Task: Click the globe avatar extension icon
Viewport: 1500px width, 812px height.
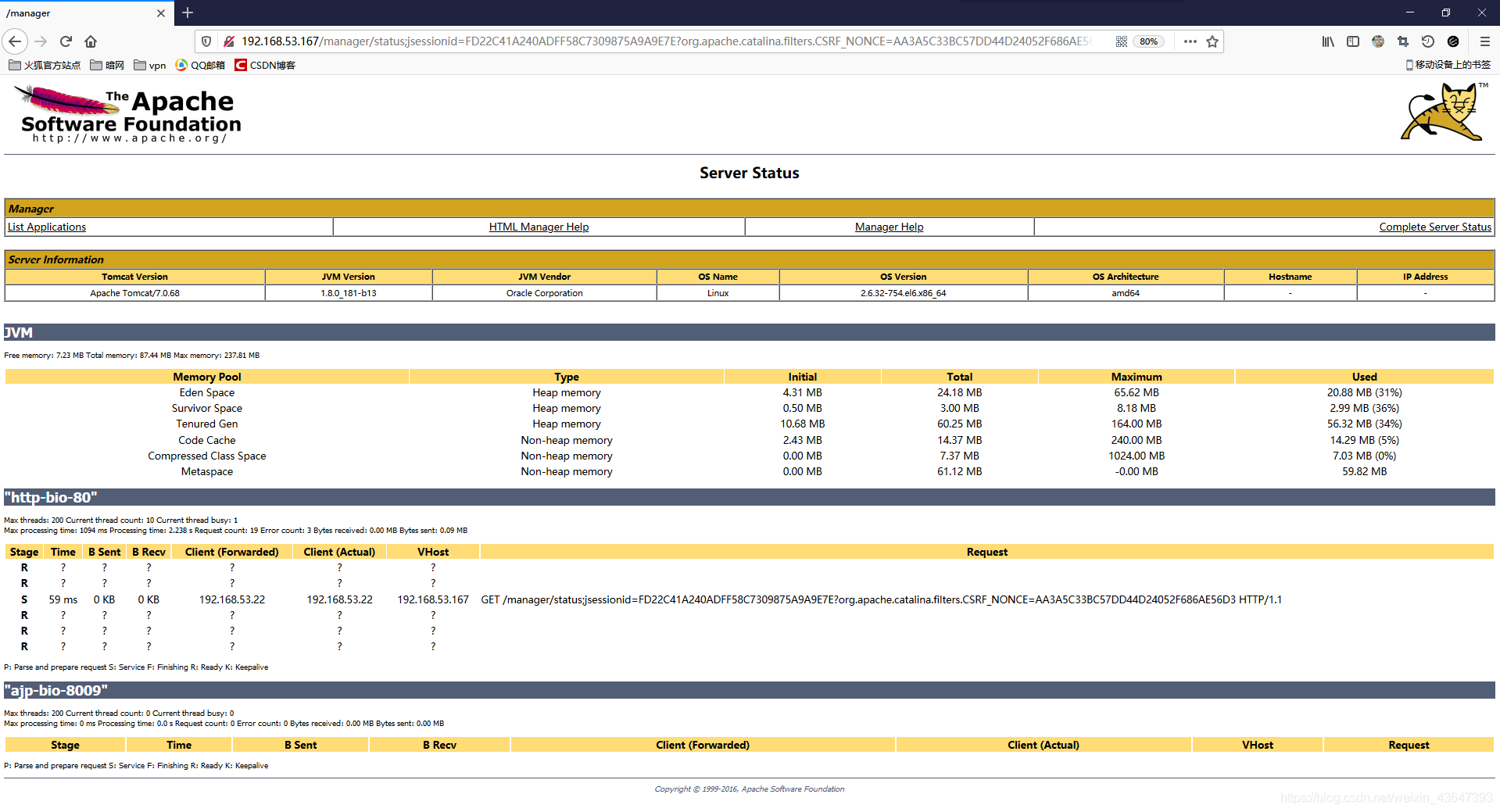Action: point(1378,41)
